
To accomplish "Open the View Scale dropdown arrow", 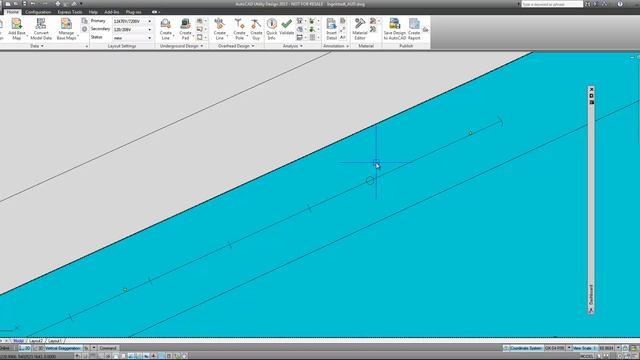I will pos(618,348).
